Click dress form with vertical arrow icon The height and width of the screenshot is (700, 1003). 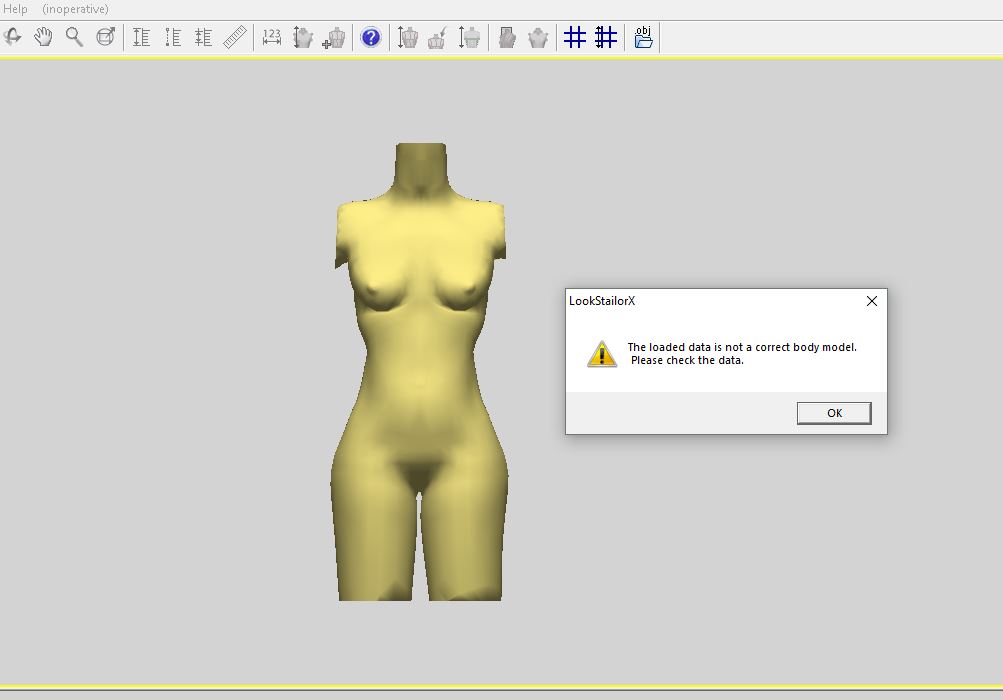coord(407,37)
